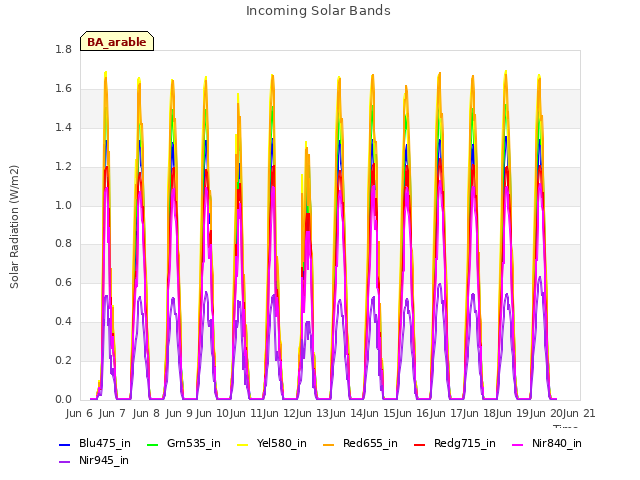Image resolution: width=640 pixels, height=480 pixels.
Task: Click the BA_arable annotation tag
Action: coord(117,41)
